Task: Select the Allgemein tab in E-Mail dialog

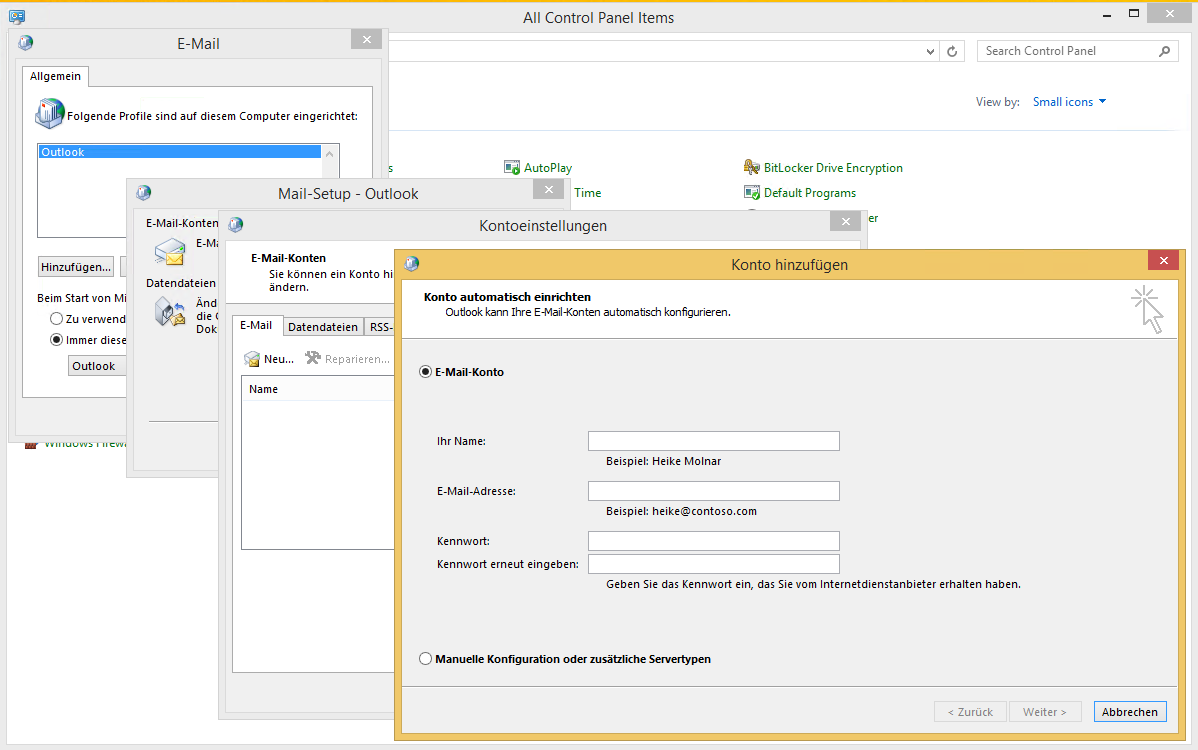Action: [56, 76]
